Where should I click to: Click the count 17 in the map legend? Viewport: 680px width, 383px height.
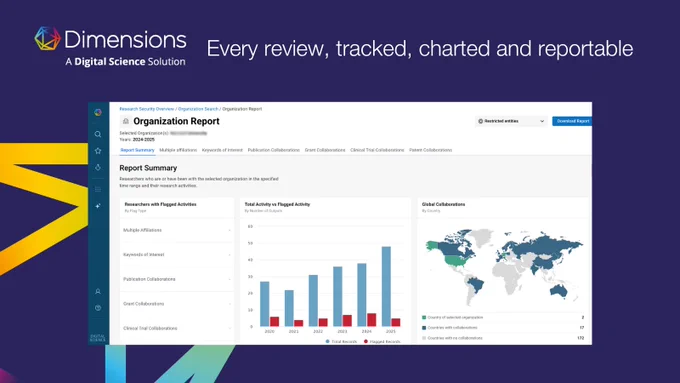tap(582, 328)
